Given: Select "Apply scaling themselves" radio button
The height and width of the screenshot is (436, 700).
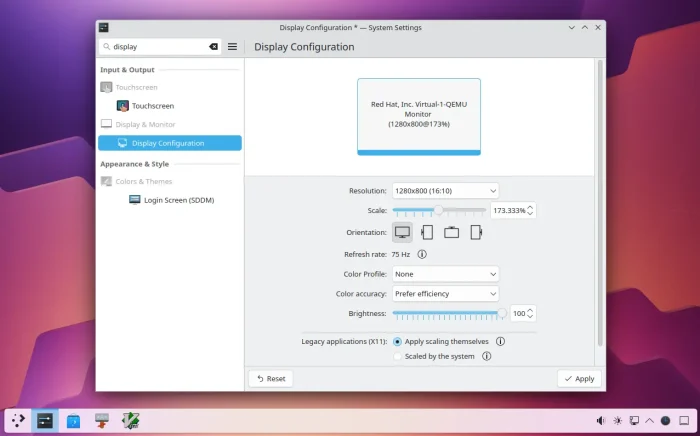Looking at the screenshot, I should [x=398, y=341].
